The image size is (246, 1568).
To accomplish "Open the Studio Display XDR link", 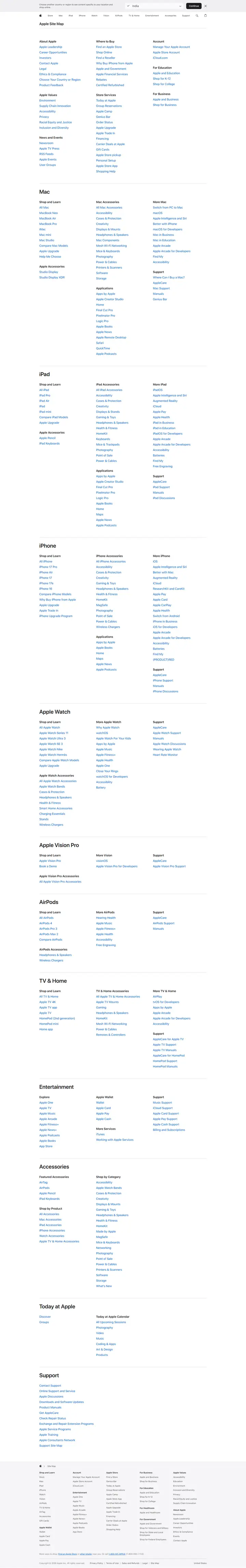I will point(52,278).
